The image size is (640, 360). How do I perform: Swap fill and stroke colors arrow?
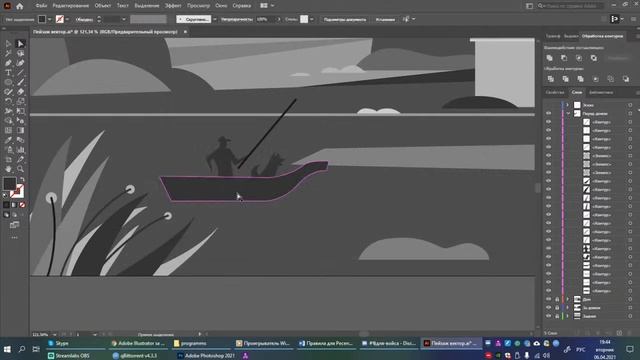(22, 180)
